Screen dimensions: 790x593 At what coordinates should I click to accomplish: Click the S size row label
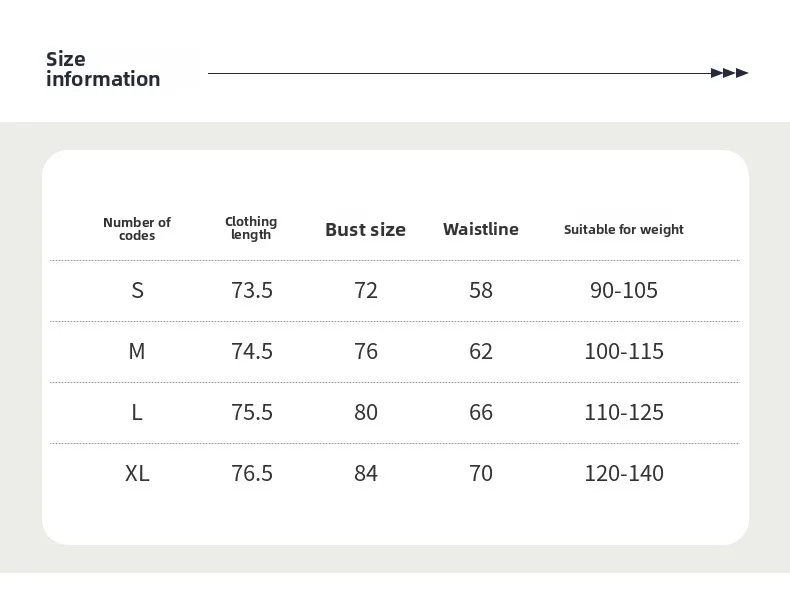138,290
